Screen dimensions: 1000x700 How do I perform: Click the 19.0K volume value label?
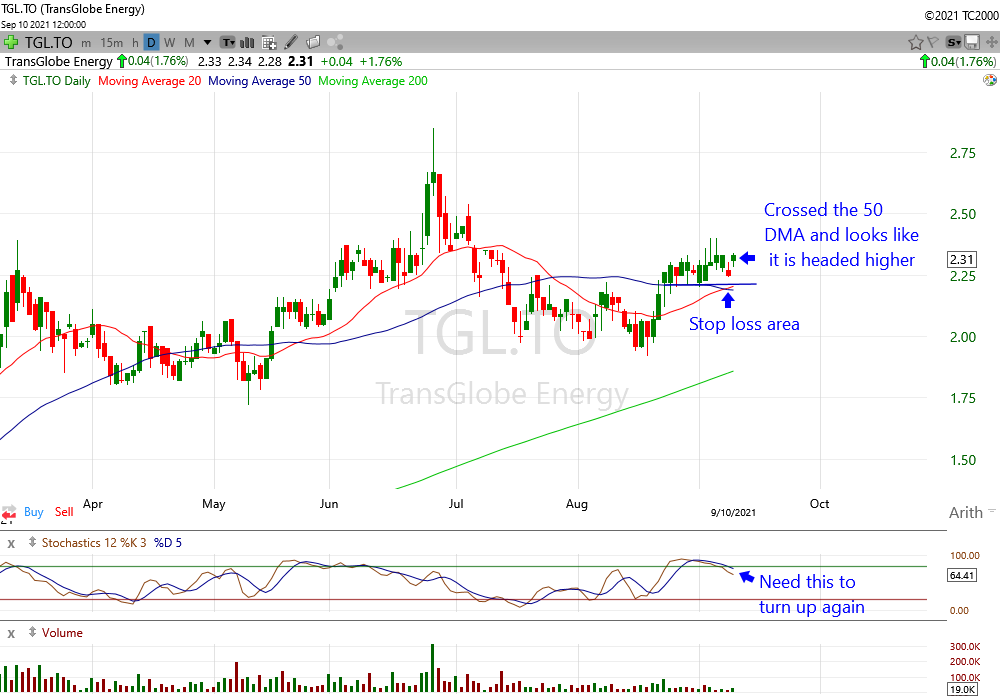tap(962, 690)
